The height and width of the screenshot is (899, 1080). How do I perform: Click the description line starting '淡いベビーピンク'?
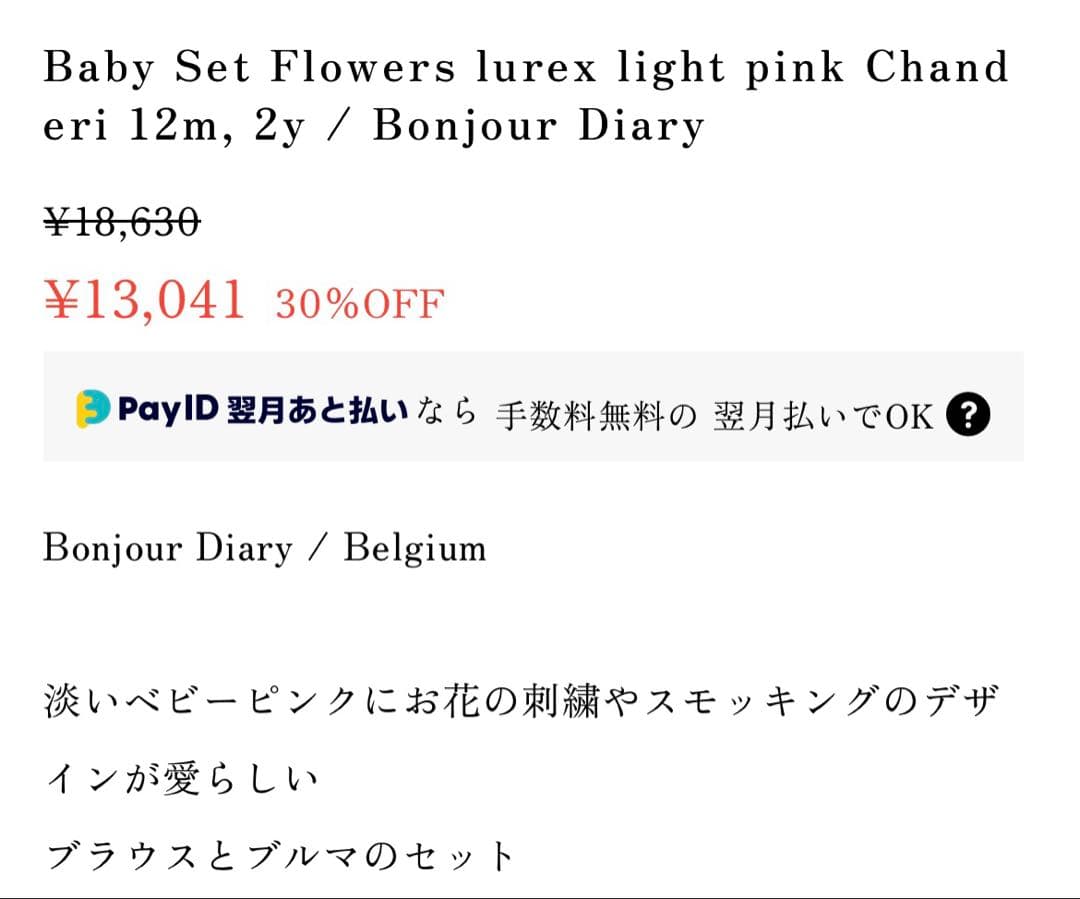tap(521, 703)
